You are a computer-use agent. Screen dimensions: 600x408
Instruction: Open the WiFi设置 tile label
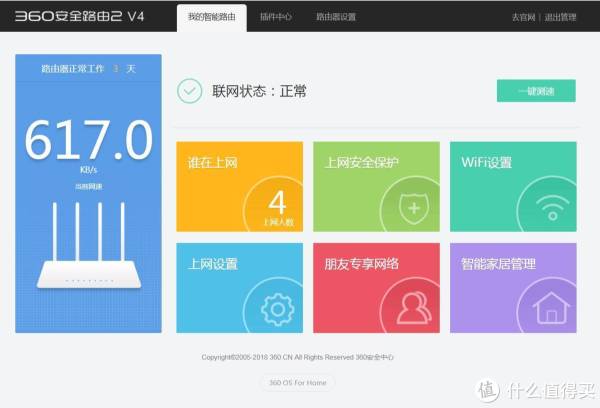[486, 163]
